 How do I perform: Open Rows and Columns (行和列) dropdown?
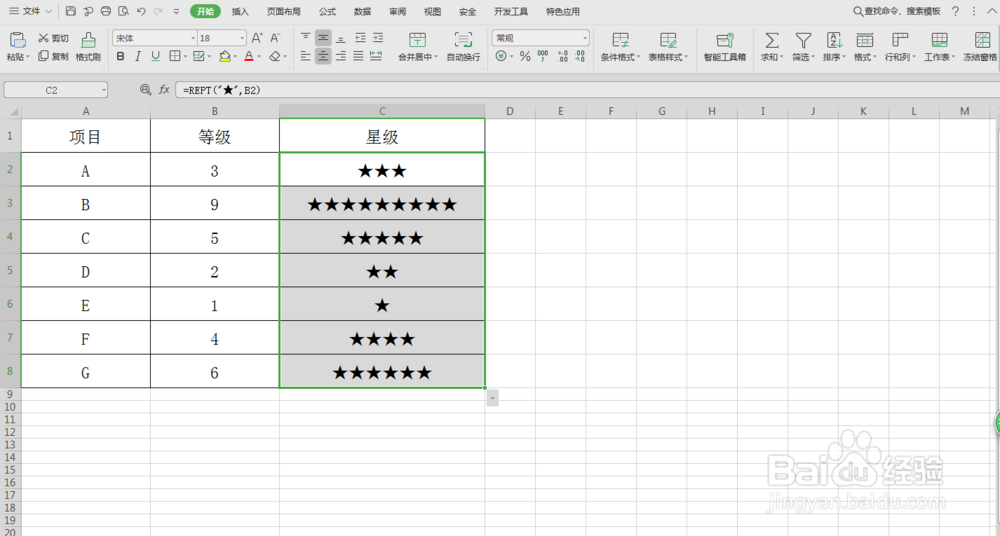tap(900, 46)
